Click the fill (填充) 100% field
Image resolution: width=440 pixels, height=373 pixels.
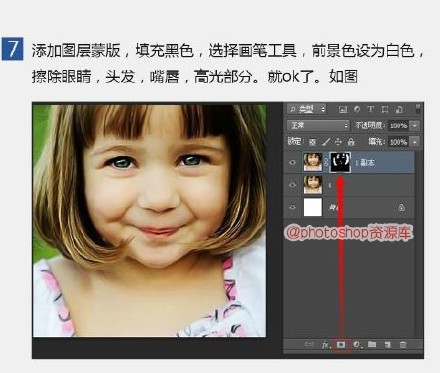(398, 142)
